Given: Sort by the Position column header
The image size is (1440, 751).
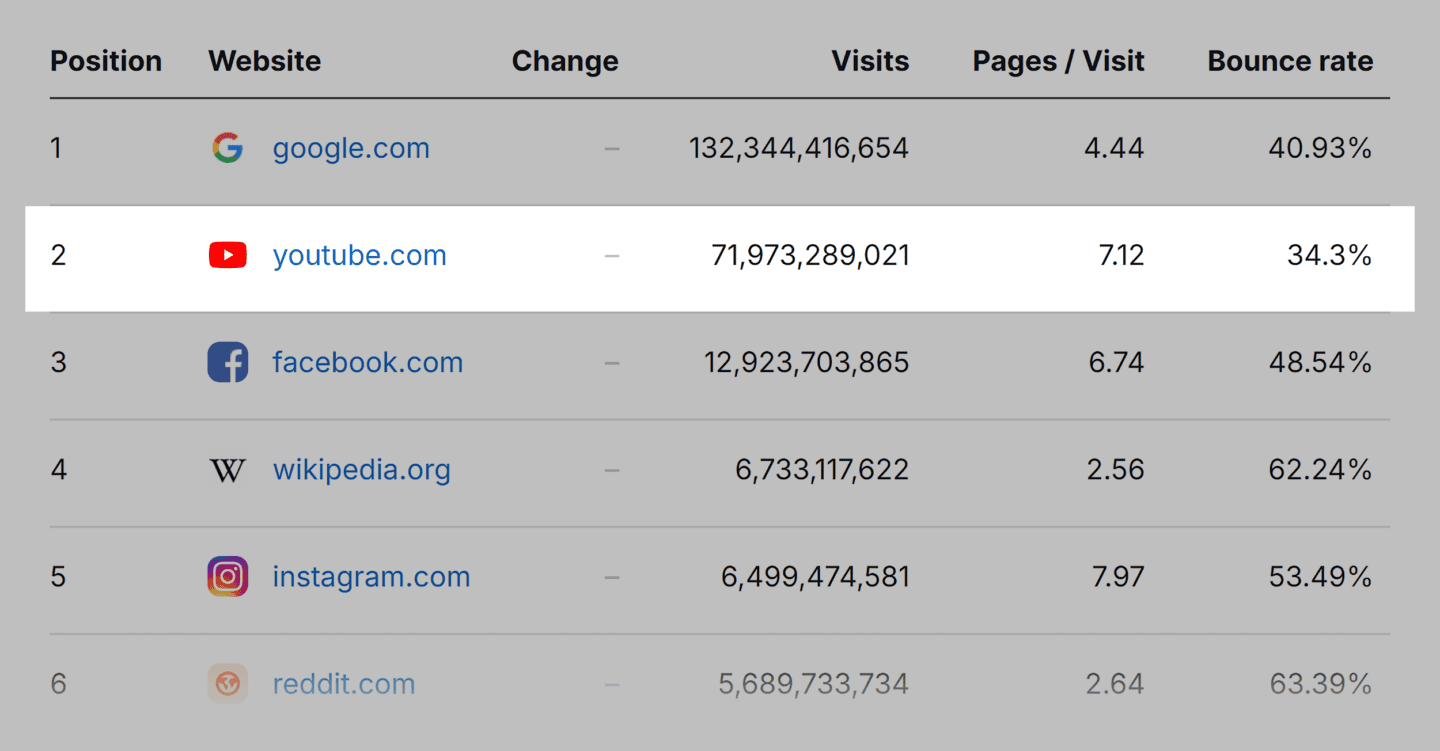Looking at the screenshot, I should pos(106,61).
